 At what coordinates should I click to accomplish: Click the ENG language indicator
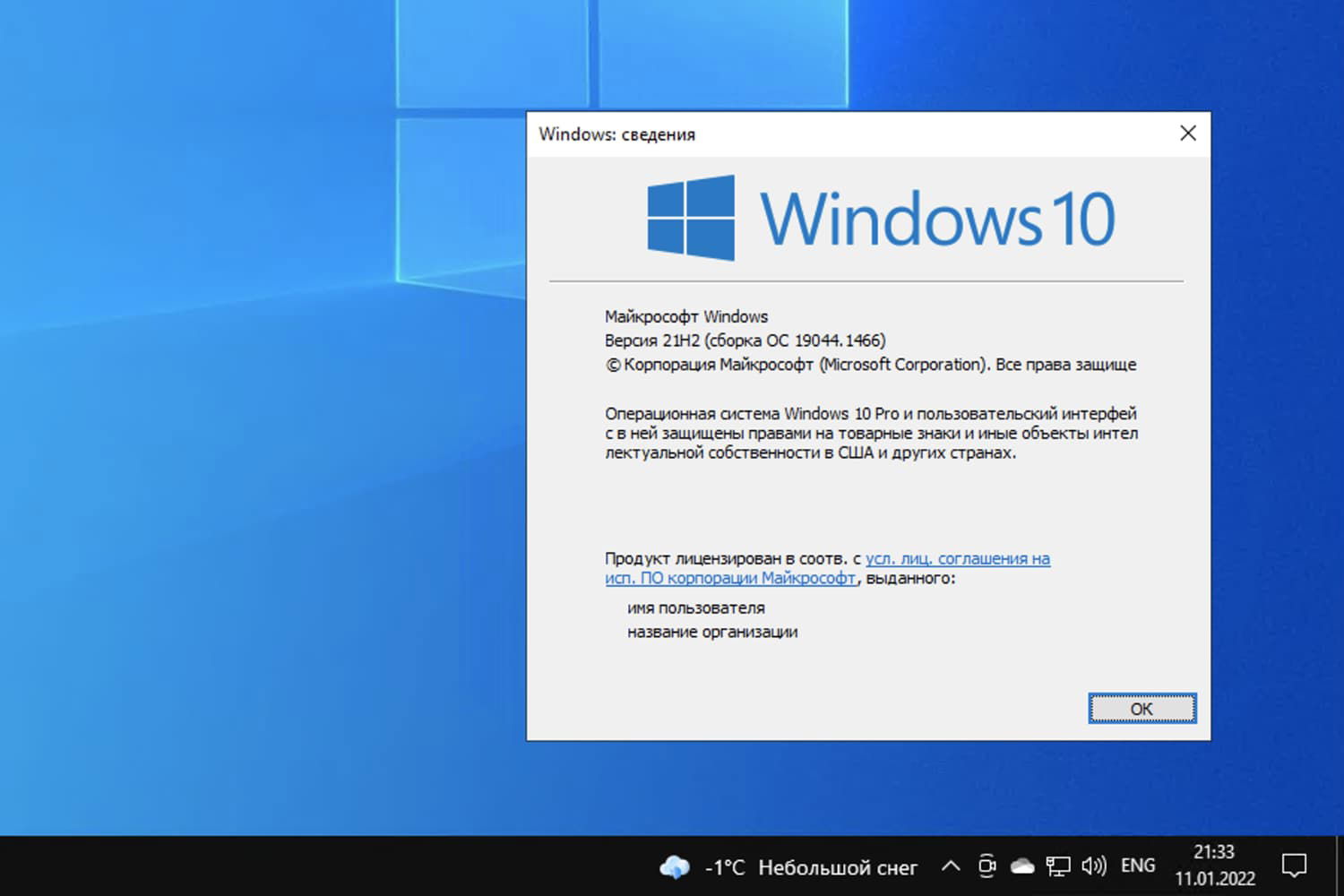click(x=1137, y=865)
